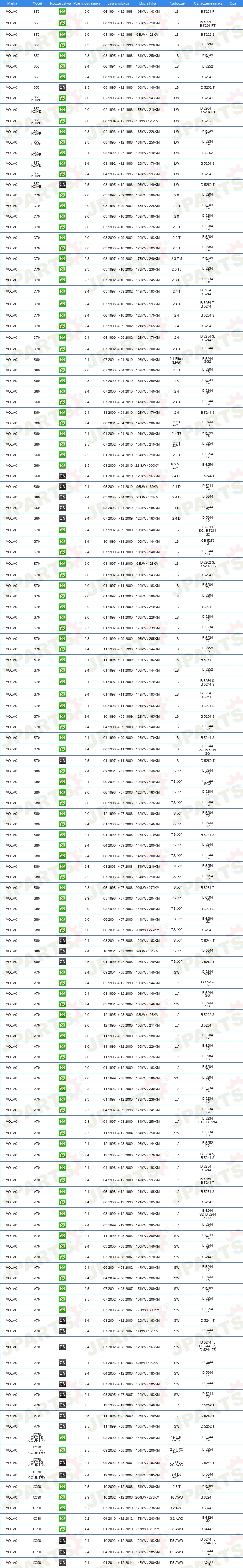This screenshot has width=243, height=1568.
Task: Click petrol icon in S80 2.9 150kW / 204KM row
Action: tap(62, 898)
